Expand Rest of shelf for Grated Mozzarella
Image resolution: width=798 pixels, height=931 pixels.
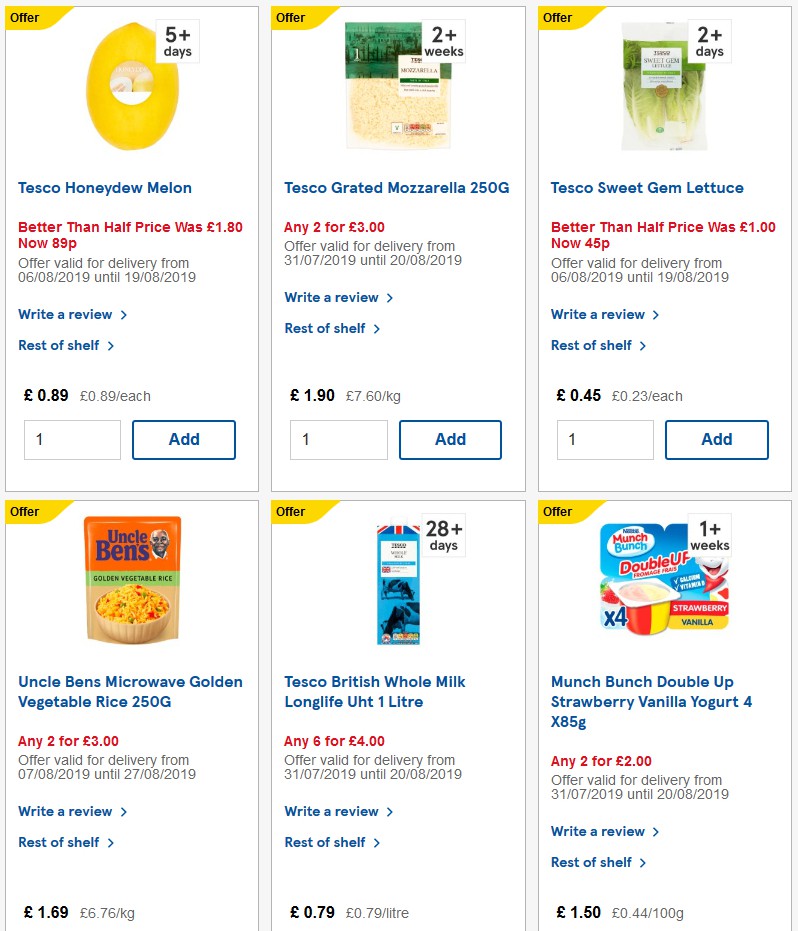(x=328, y=328)
